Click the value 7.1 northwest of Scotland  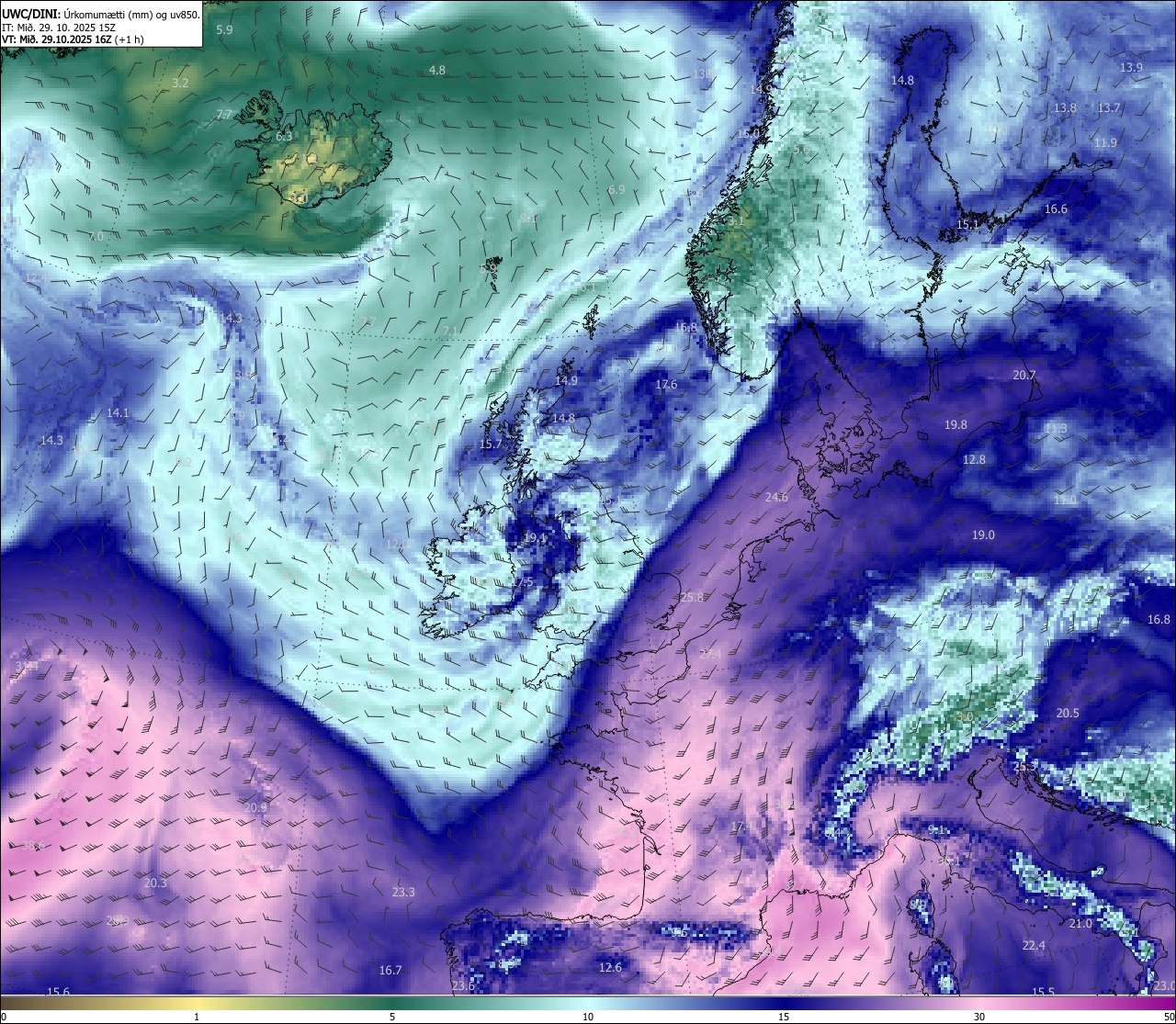(450, 332)
